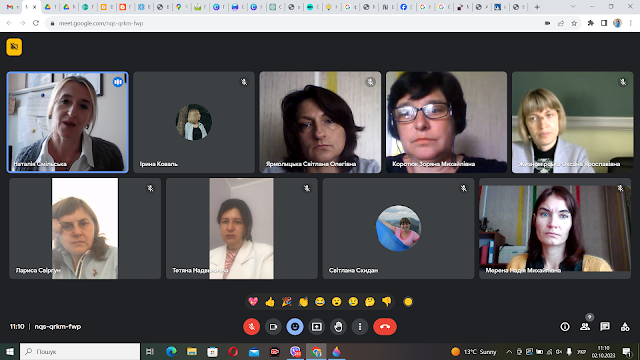Switch to the Gmail tab

(11, 7)
